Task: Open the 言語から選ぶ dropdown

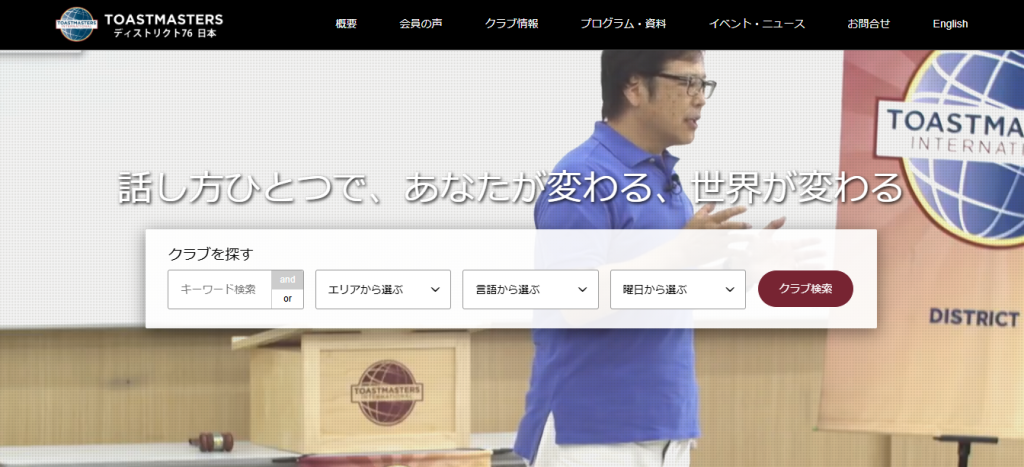Action: [x=530, y=289]
